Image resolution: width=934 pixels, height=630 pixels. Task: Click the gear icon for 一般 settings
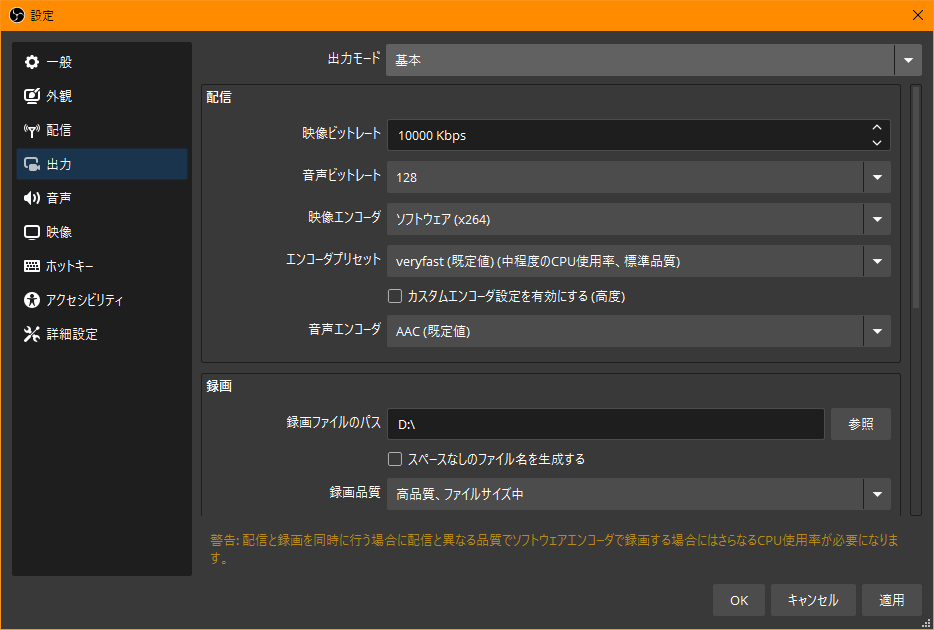[x=32, y=63]
